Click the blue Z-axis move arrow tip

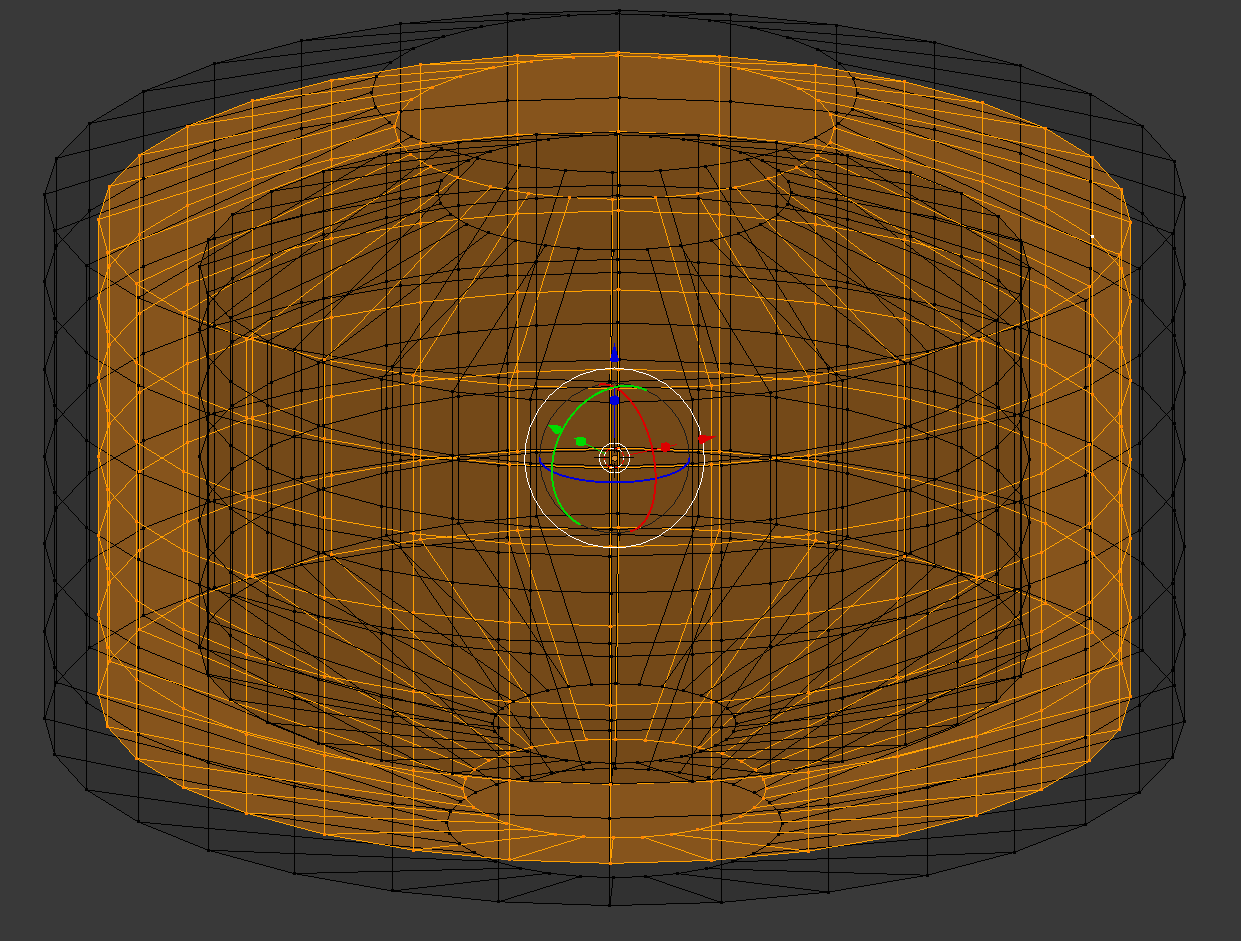[614, 353]
